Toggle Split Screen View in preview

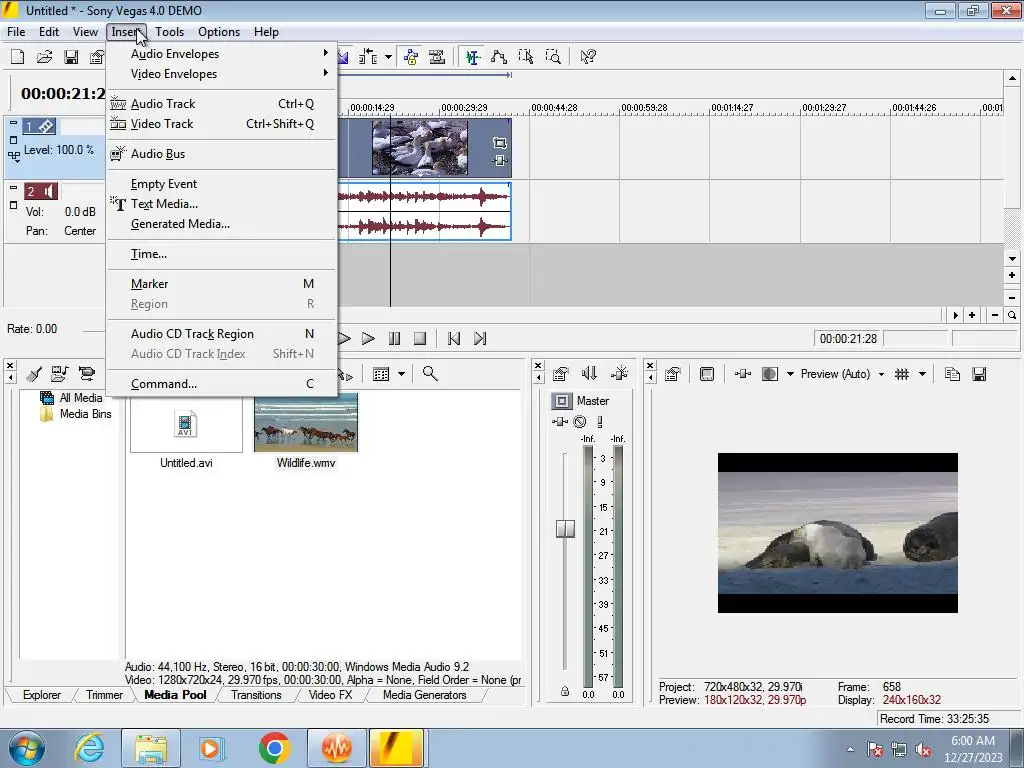click(770, 374)
